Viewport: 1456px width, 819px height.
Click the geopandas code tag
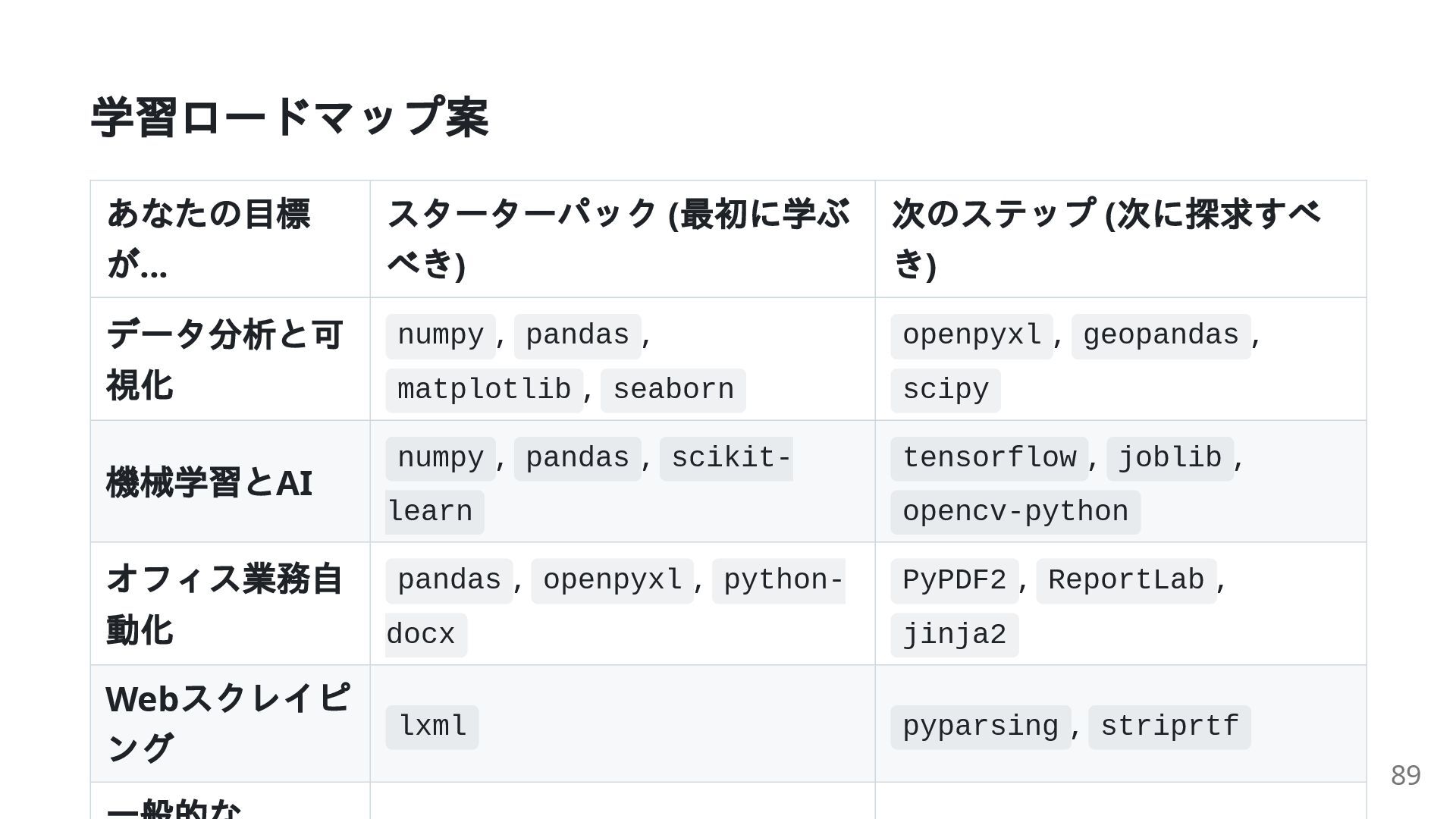[1160, 336]
